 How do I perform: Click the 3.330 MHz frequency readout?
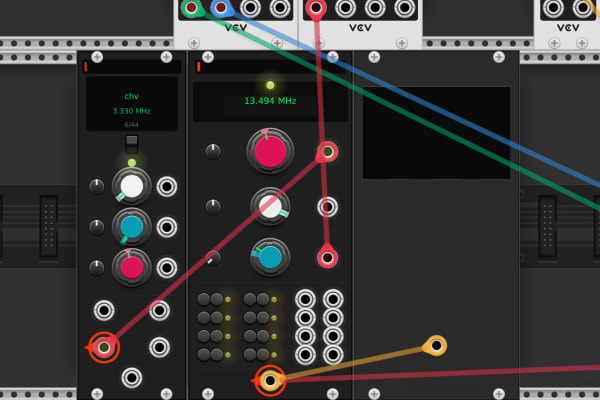pos(131,111)
